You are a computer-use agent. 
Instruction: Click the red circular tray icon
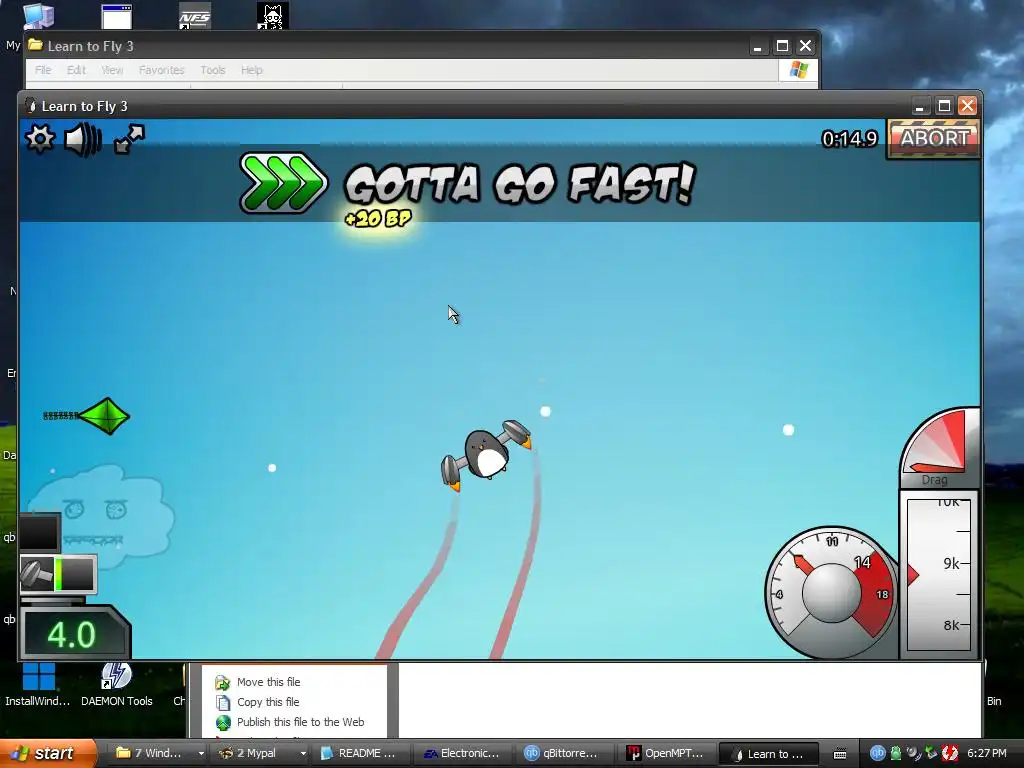coord(950,753)
